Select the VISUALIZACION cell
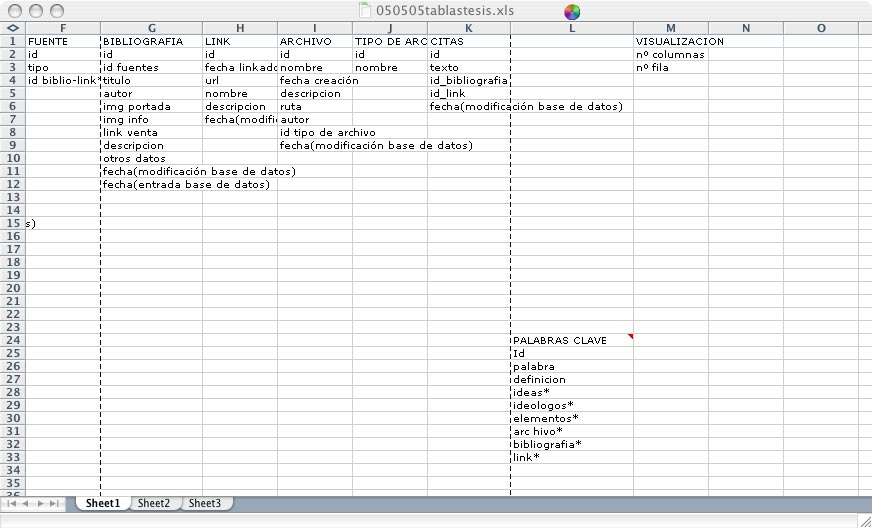The image size is (872, 528). click(670, 41)
